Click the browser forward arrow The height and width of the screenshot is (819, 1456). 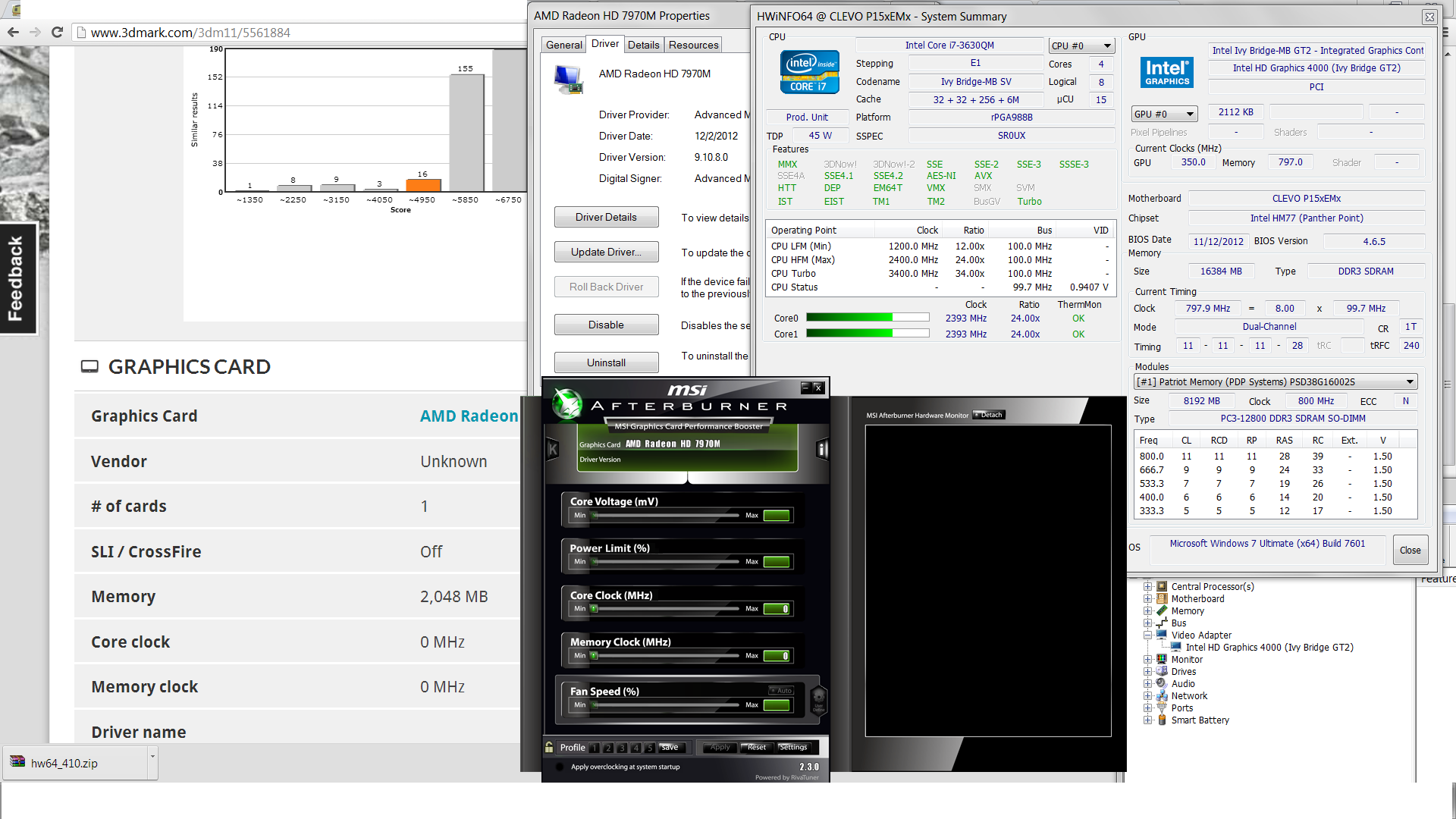point(35,32)
